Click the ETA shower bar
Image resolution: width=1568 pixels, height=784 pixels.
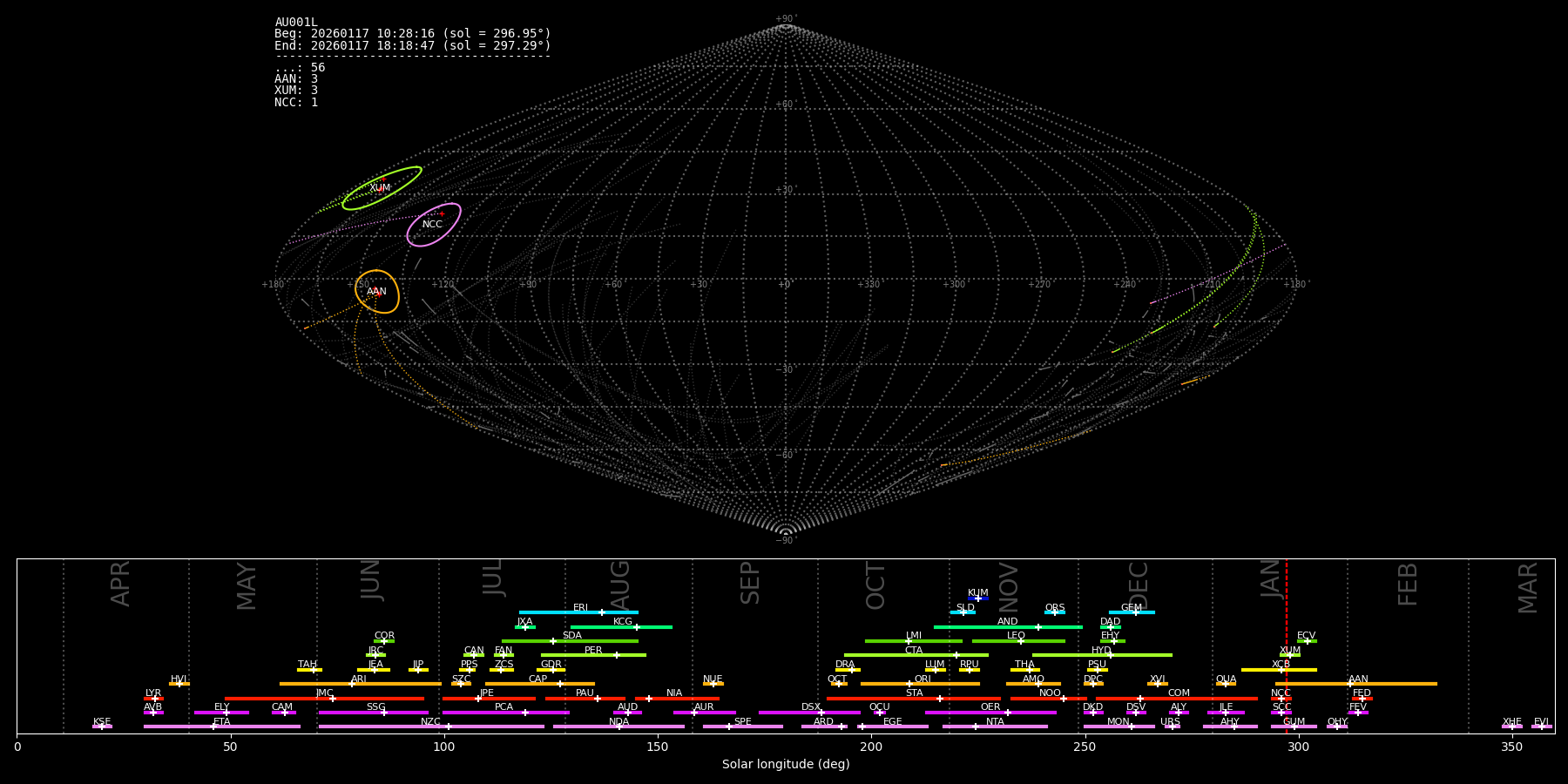(222, 727)
